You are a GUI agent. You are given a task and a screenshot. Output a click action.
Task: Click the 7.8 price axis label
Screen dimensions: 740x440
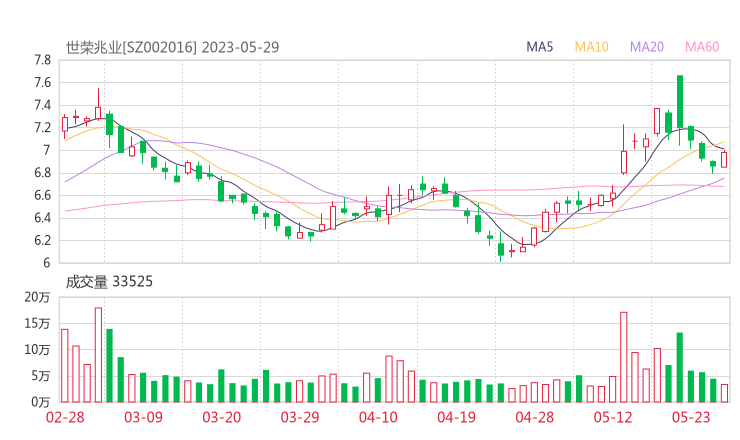(x=41, y=60)
